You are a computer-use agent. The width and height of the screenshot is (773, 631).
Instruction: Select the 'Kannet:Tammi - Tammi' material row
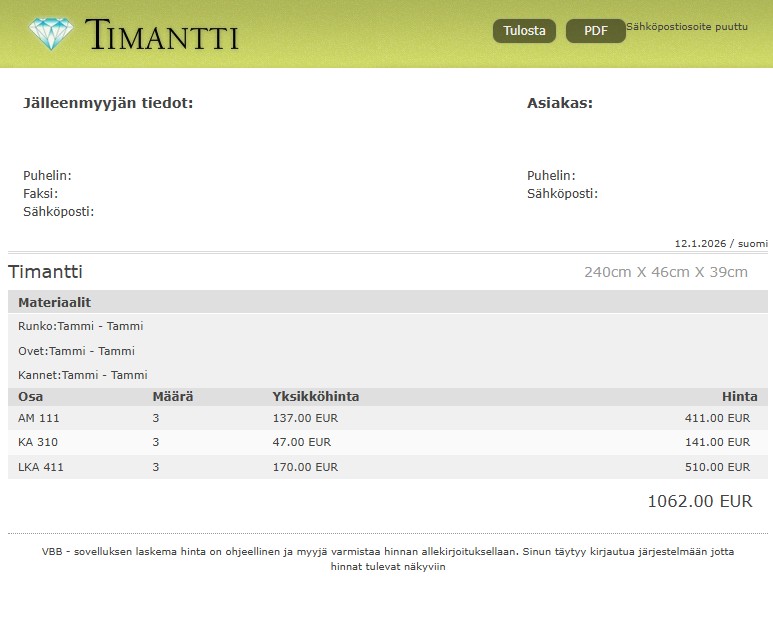[83, 375]
